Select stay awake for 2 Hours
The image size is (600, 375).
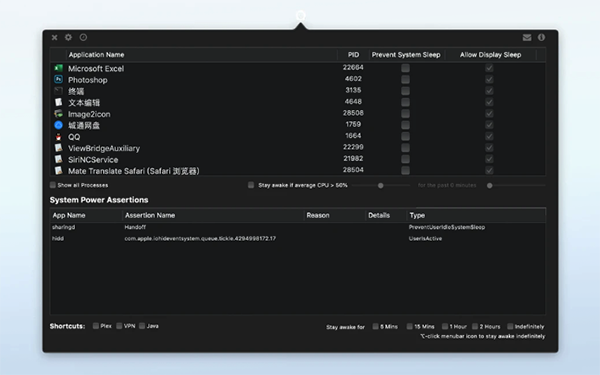click(x=475, y=326)
